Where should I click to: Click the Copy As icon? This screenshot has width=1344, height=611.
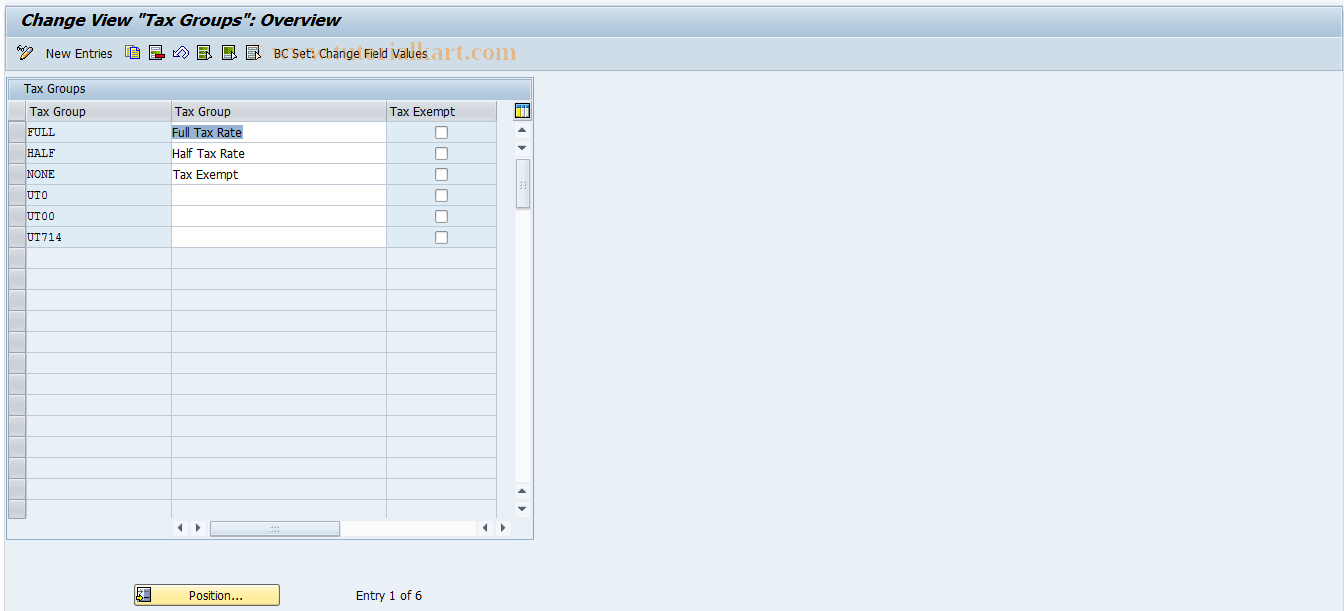point(133,53)
